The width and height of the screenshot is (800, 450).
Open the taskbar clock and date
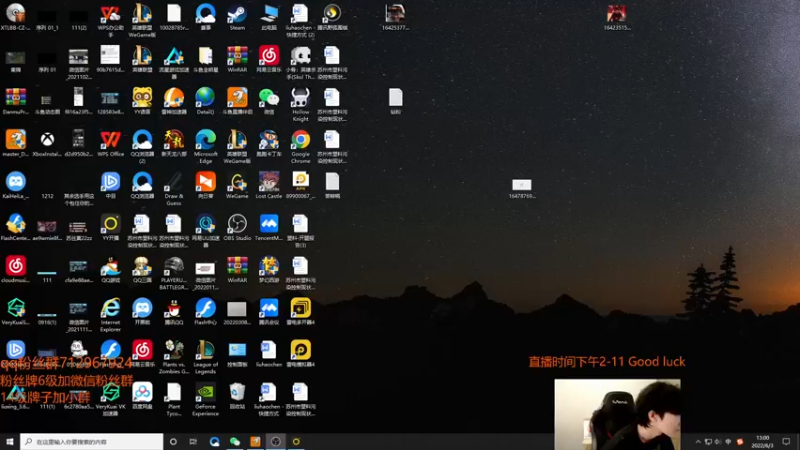click(762, 441)
